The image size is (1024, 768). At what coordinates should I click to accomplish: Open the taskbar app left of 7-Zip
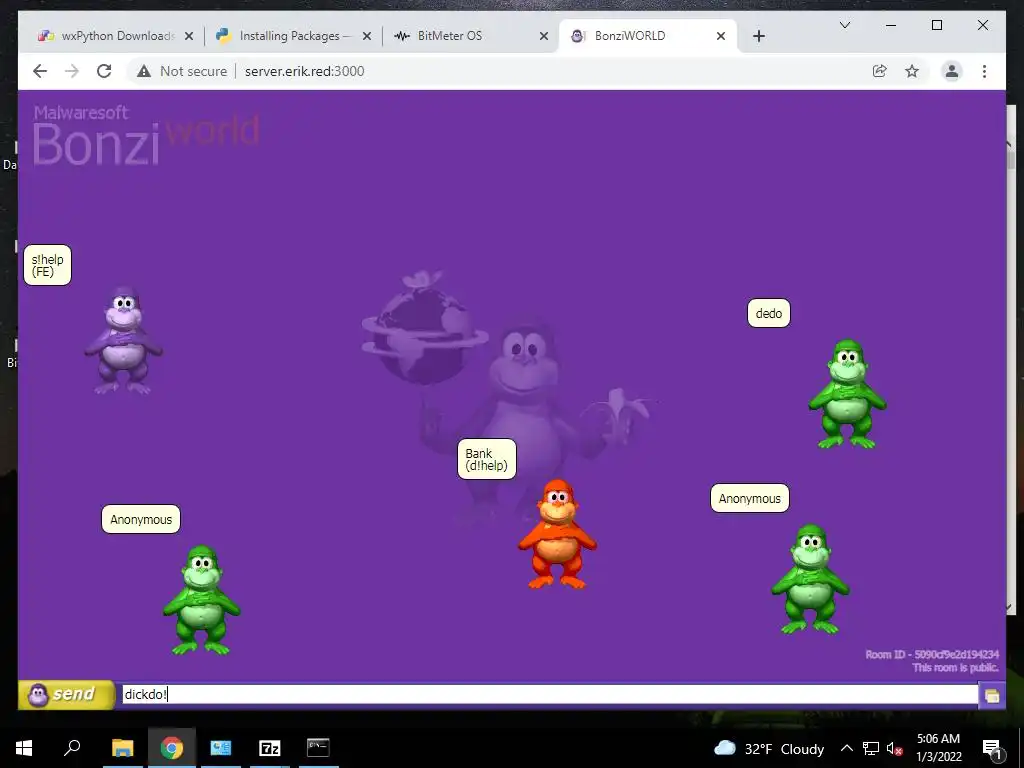pyautogui.click(x=221, y=748)
